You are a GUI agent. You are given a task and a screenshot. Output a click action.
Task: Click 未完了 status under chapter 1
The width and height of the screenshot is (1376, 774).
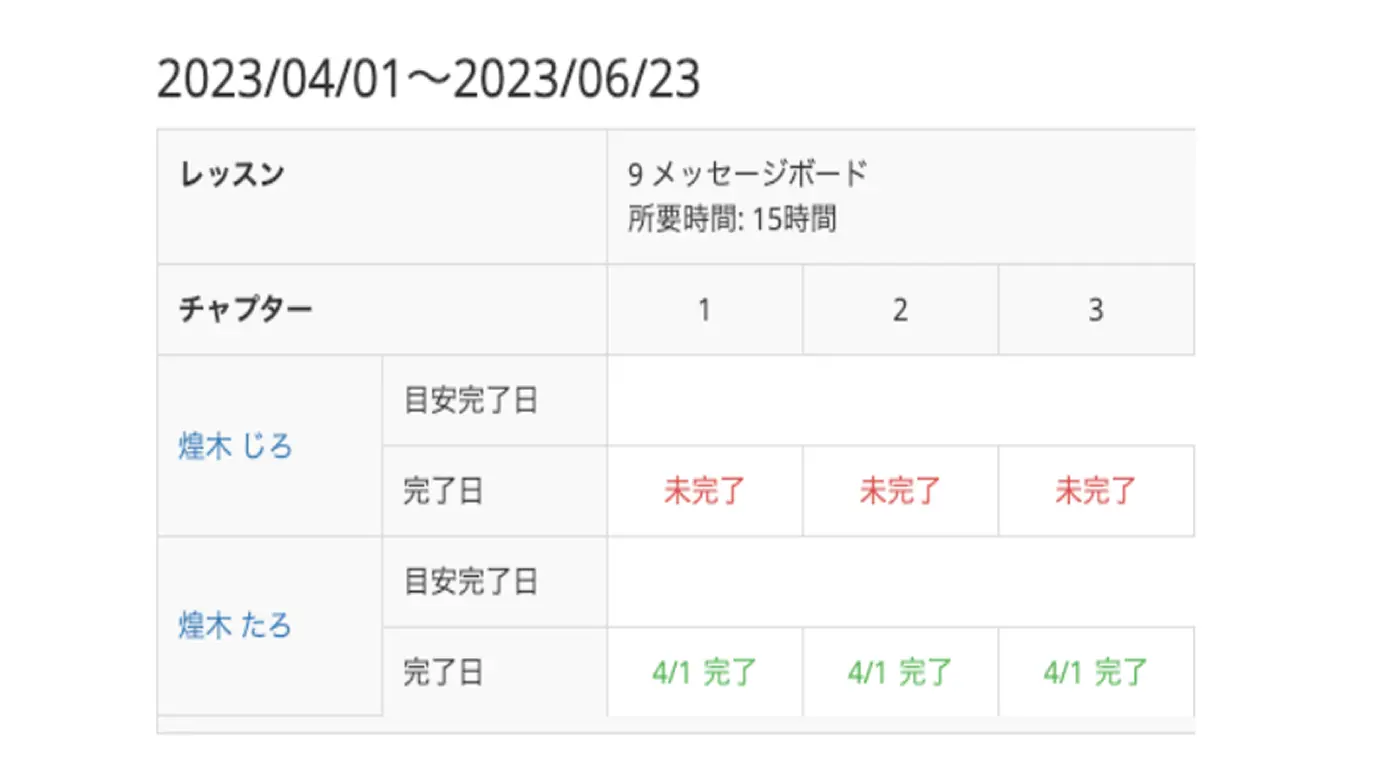(704, 491)
